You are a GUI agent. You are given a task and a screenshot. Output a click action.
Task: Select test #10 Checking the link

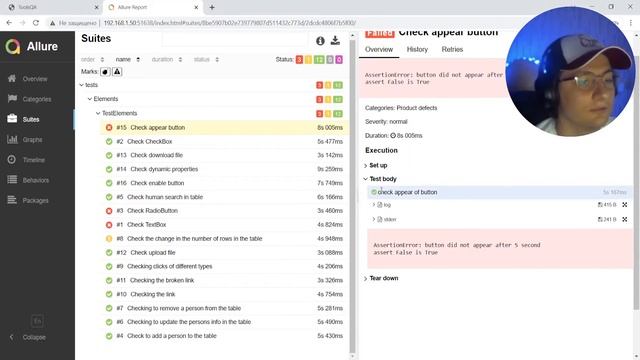224,294
